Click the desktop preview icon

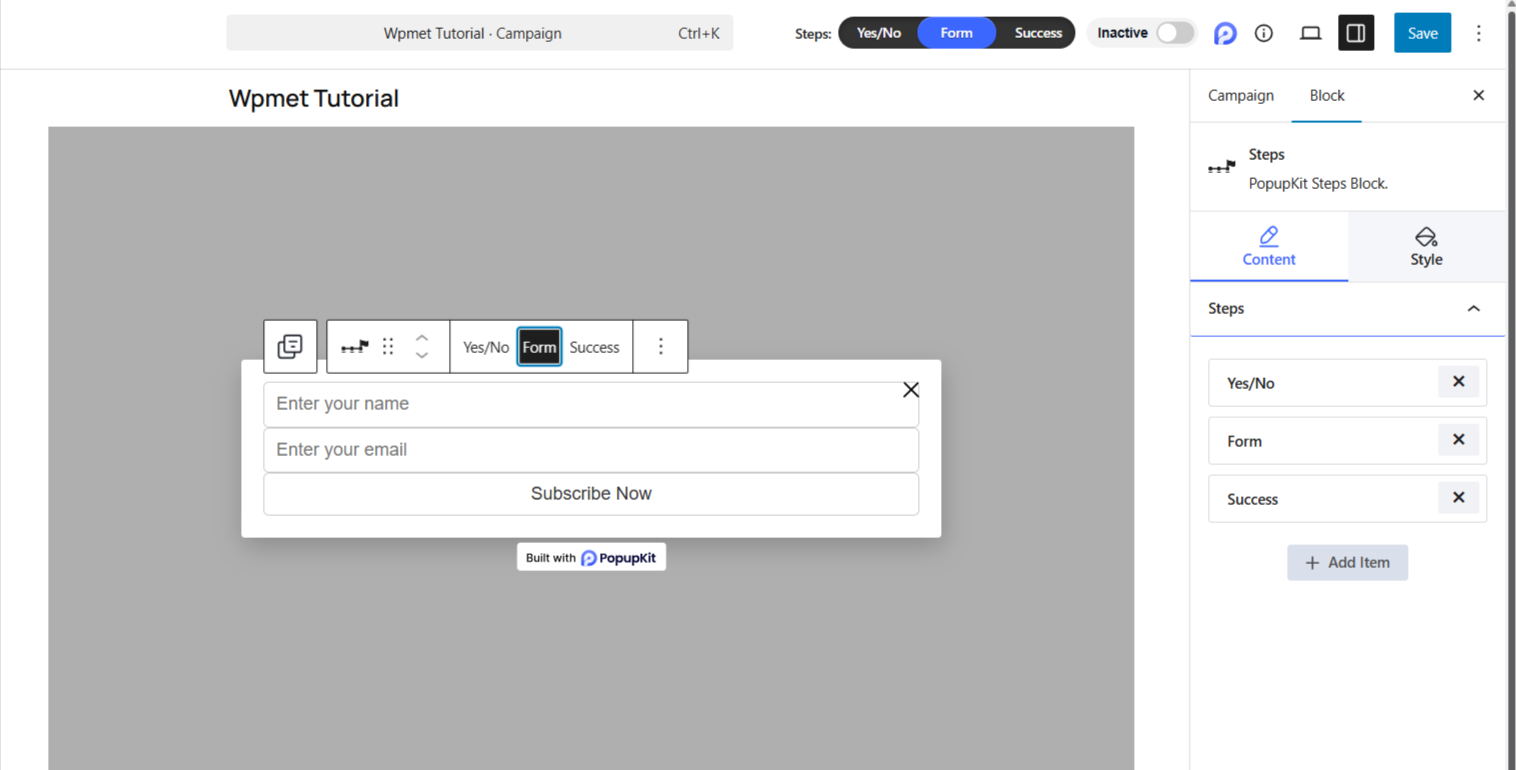1310,32
